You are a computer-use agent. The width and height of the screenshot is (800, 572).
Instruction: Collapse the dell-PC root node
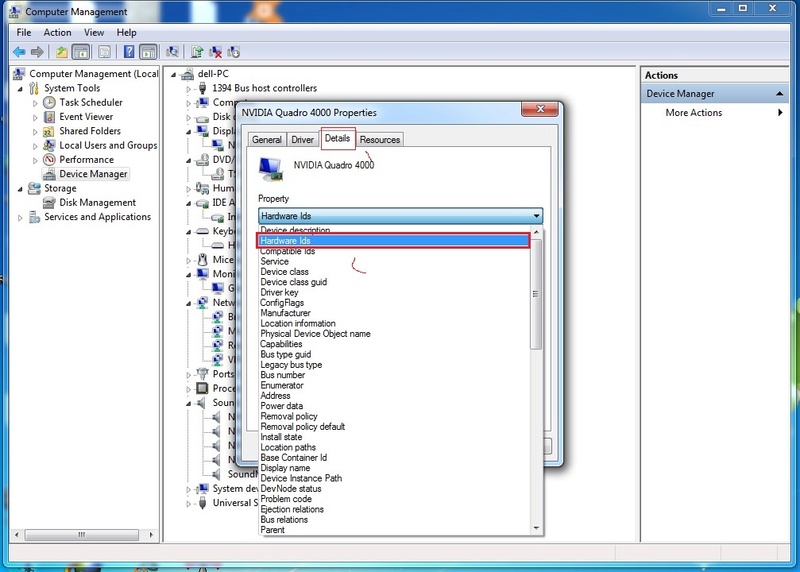(173, 74)
